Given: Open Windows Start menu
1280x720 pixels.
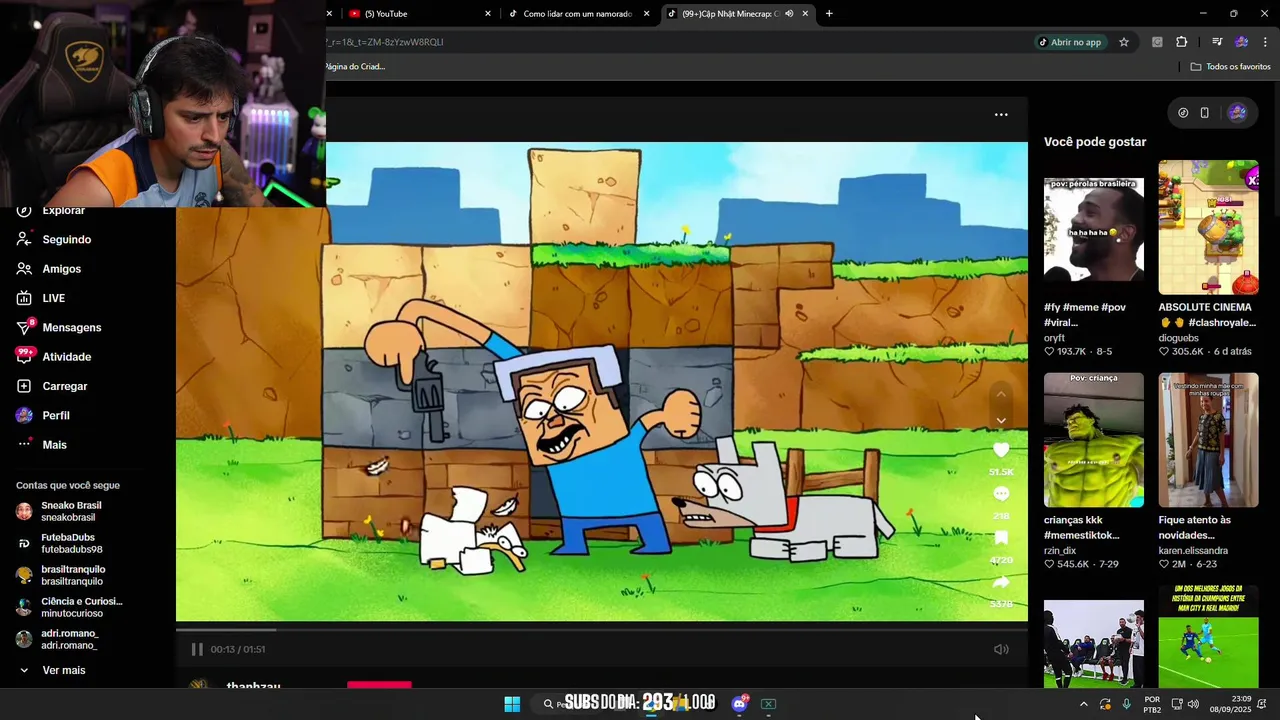Looking at the screenshot, I should click(x=512, y=704).
